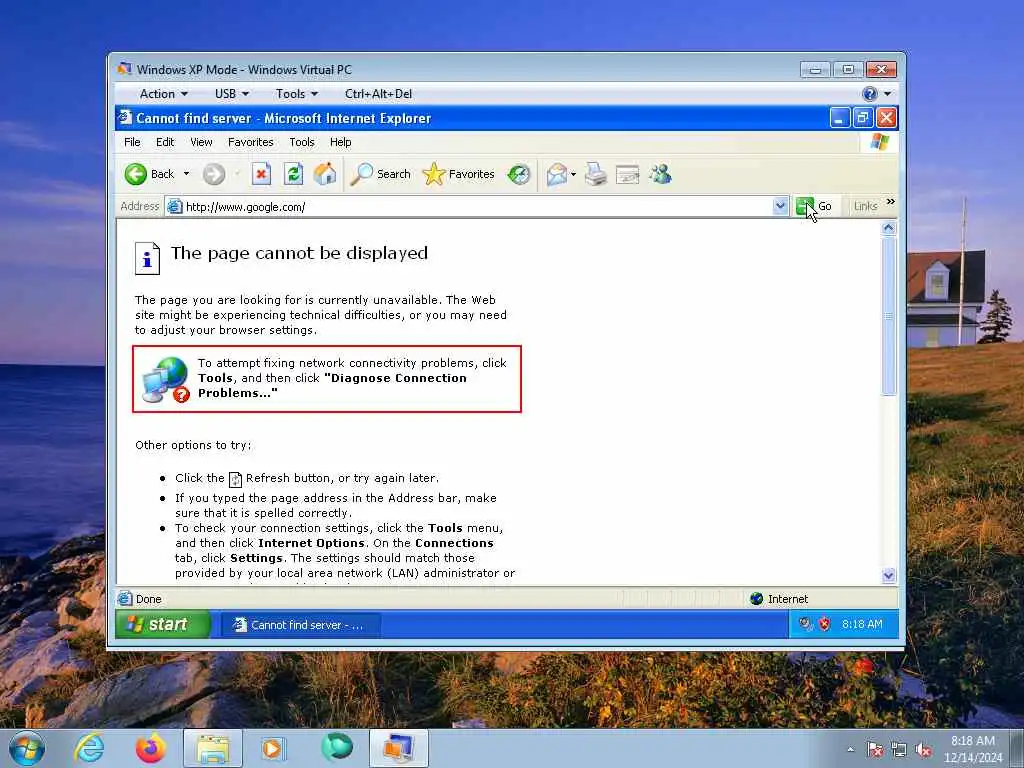Go to the Home page icon

coord(325,174)
